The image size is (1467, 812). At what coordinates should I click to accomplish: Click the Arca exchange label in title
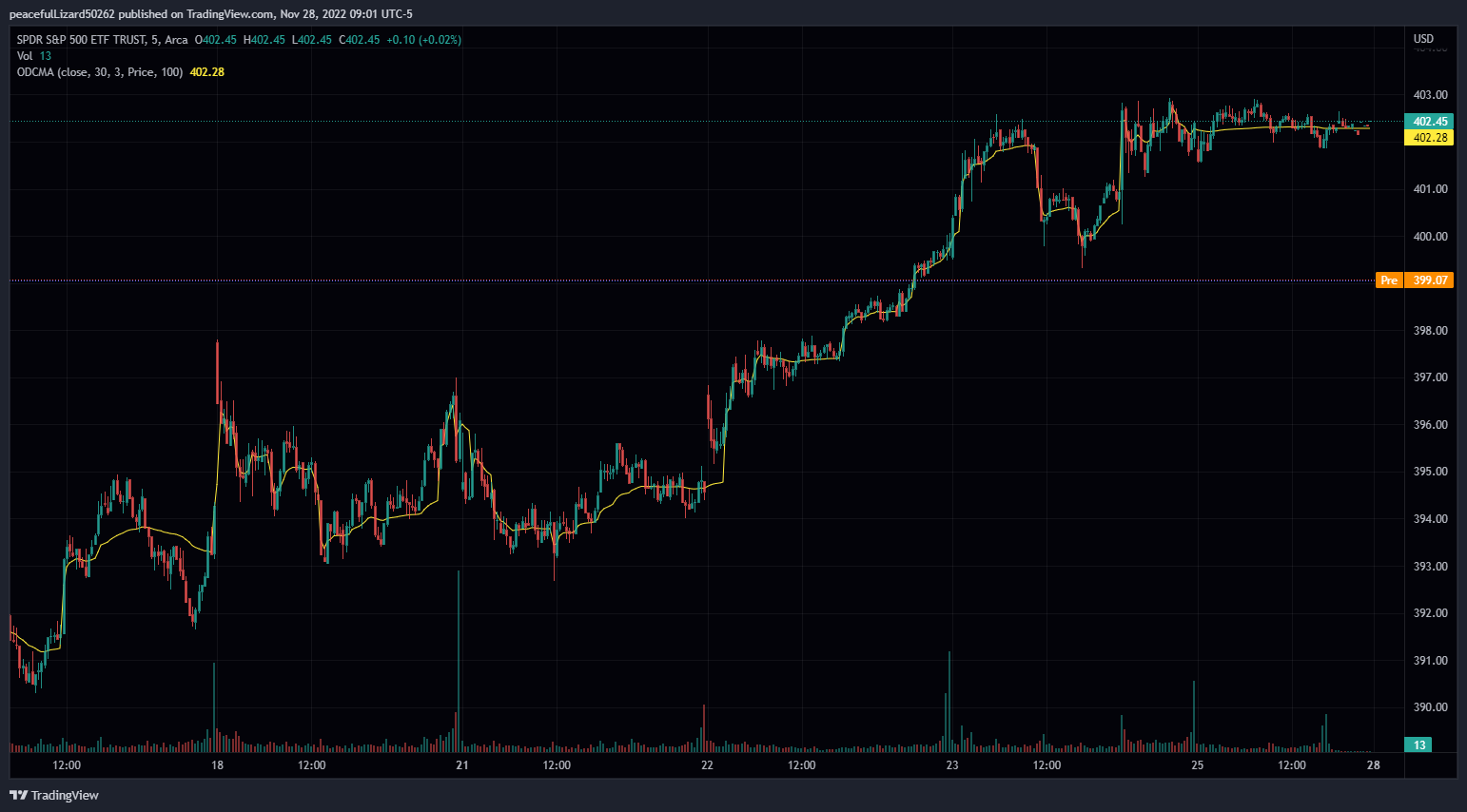(176, 40)
